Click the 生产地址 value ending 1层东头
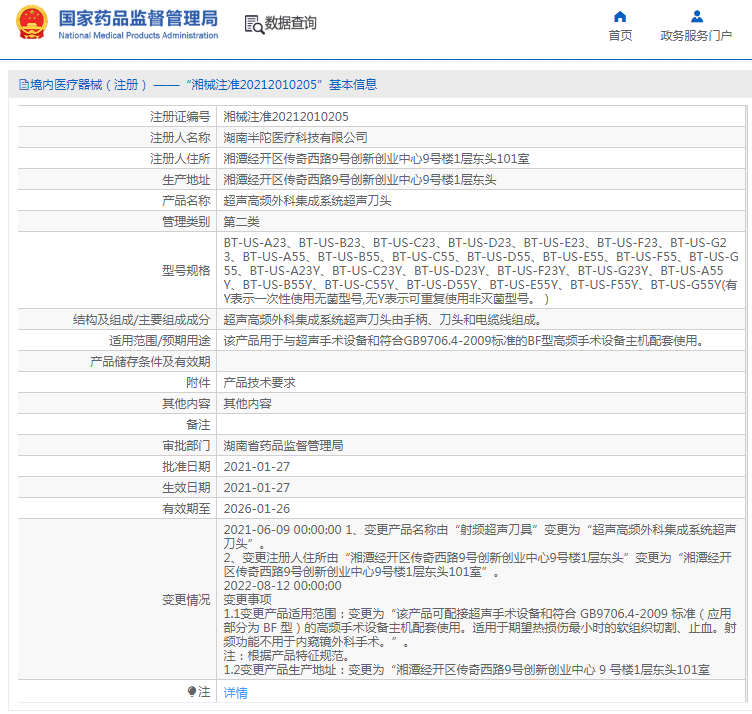The height and width of the screenshot is (714, 752). [360, 180]
